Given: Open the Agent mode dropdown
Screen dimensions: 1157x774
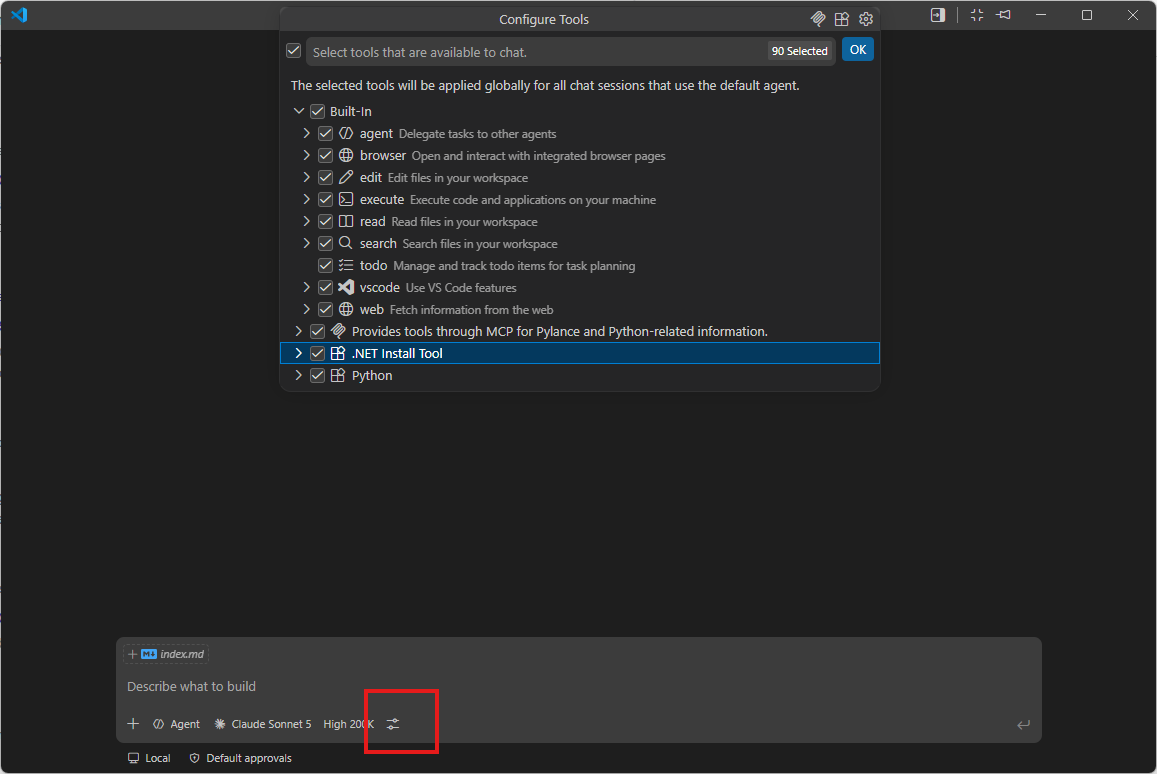Looking at the screenshot, I should [x=176, y=724].
